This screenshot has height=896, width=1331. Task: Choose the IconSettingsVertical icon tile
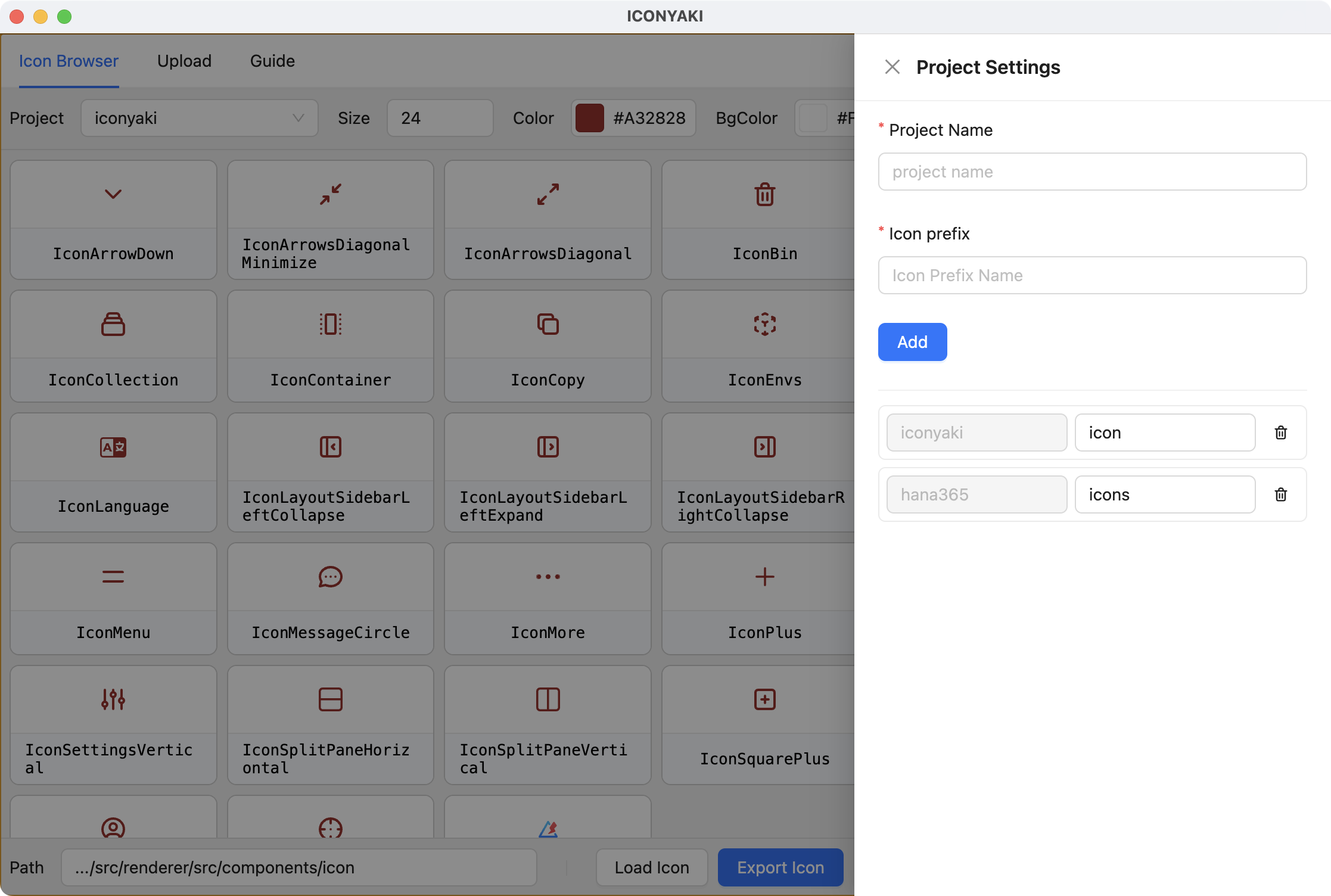tap(113, 724)
